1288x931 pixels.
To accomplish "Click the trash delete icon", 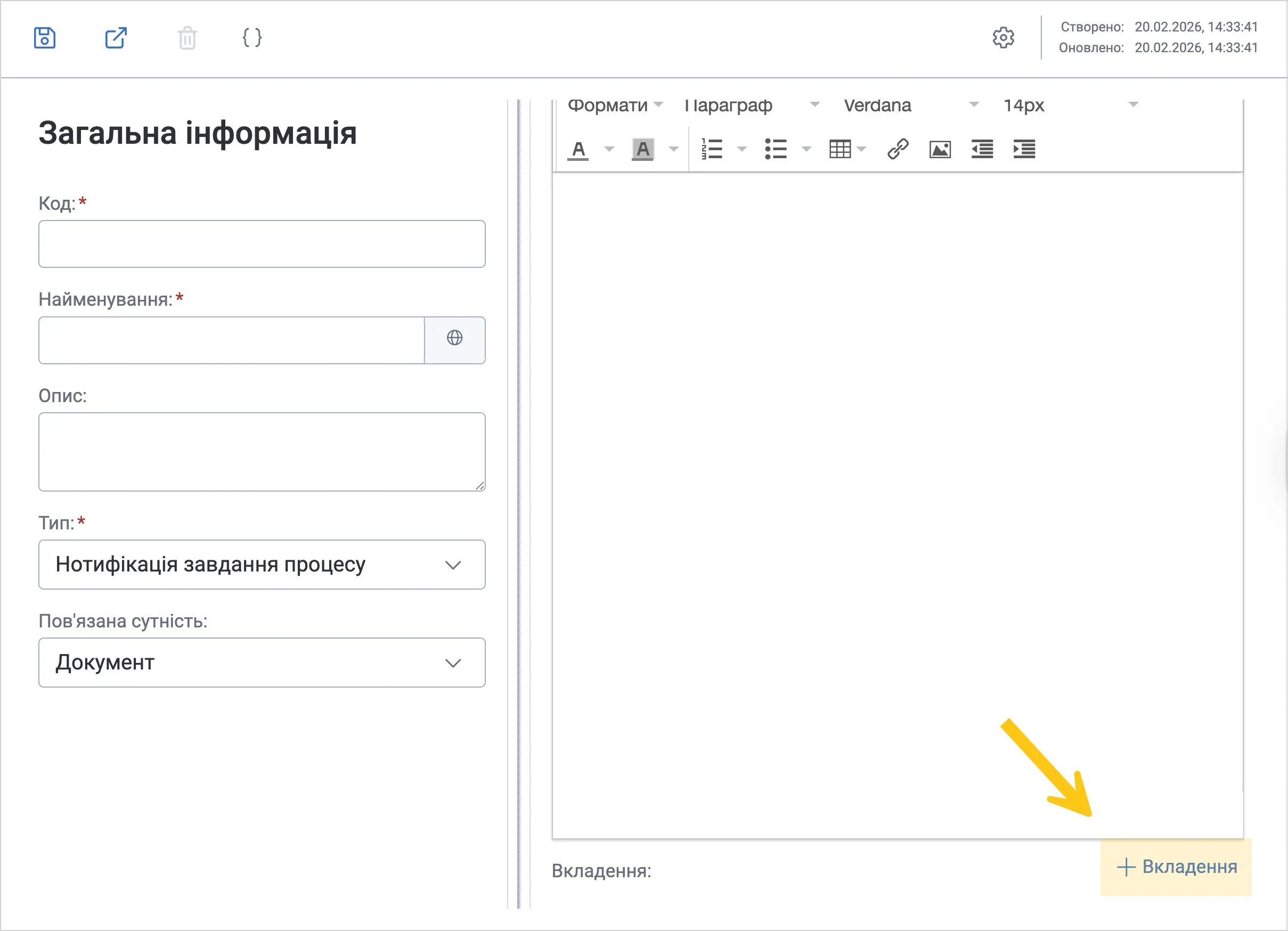I will 187,38.
